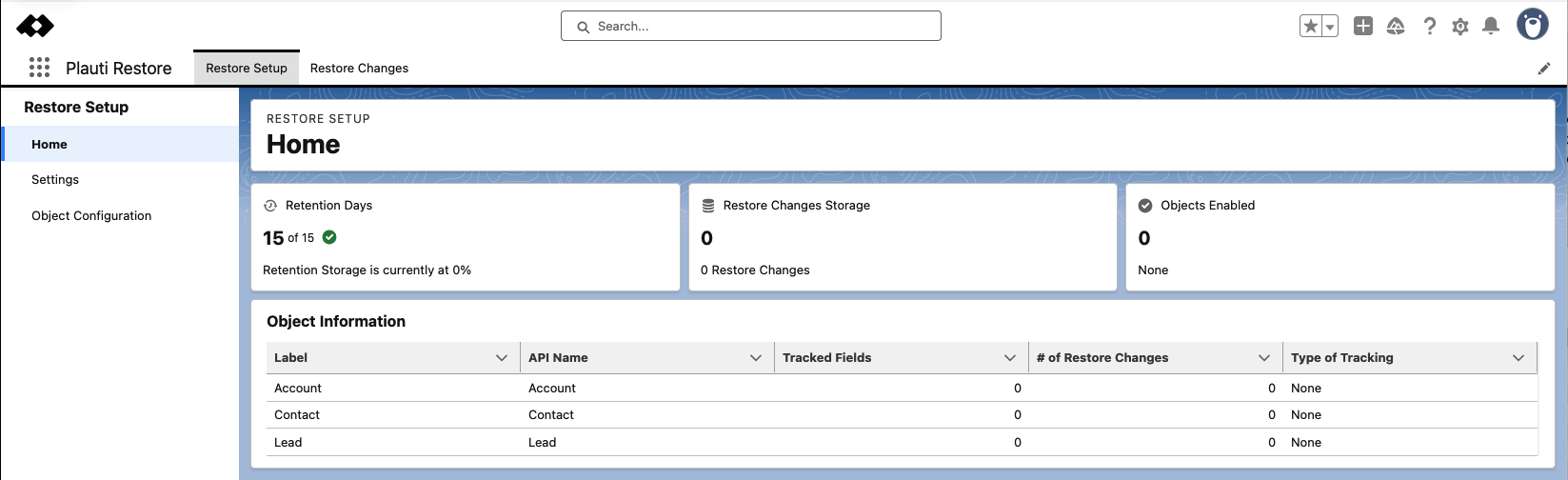The width and height of the screenshot is (1568, 480).
Task: Open the Notifications bell
Action: point(1491,27)
